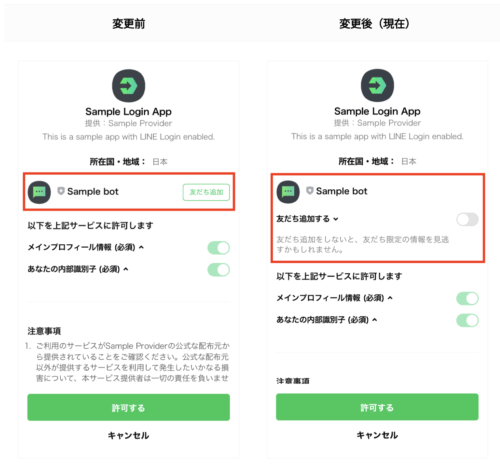Click Sample bot chat icon in 変更前 panel
Image resolution: width=500 pixels, height=467 pixels.
(39, 192)
